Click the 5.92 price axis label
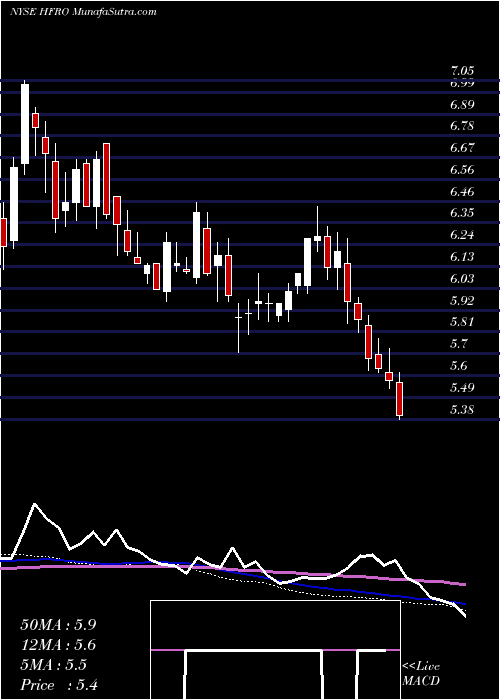The image size is (500, 700). 462,300
